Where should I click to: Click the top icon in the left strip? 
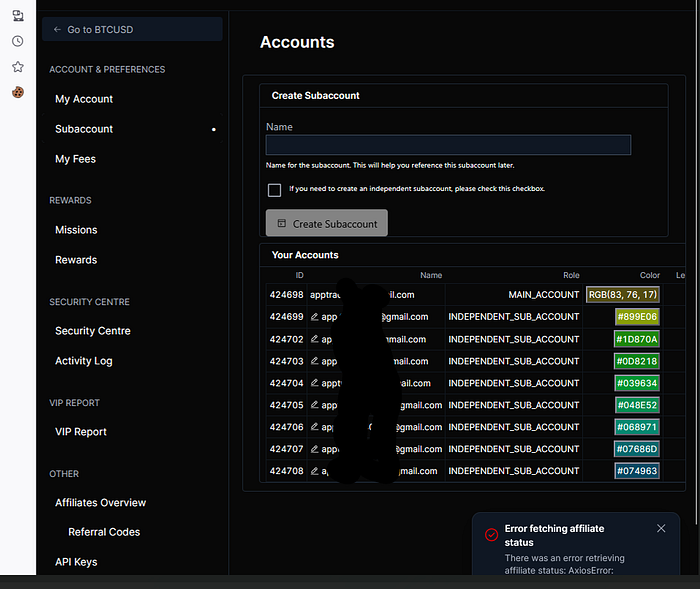(18, 16)
